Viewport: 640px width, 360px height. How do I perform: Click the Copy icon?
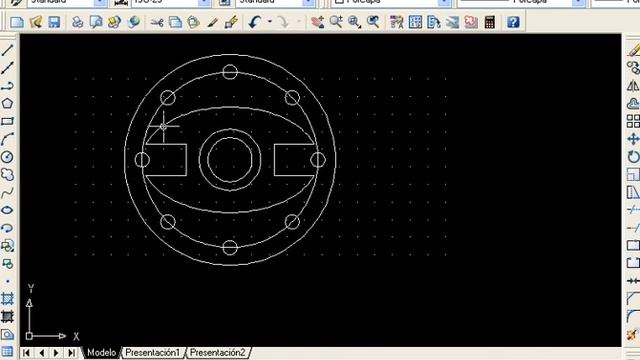pos(176,22)
